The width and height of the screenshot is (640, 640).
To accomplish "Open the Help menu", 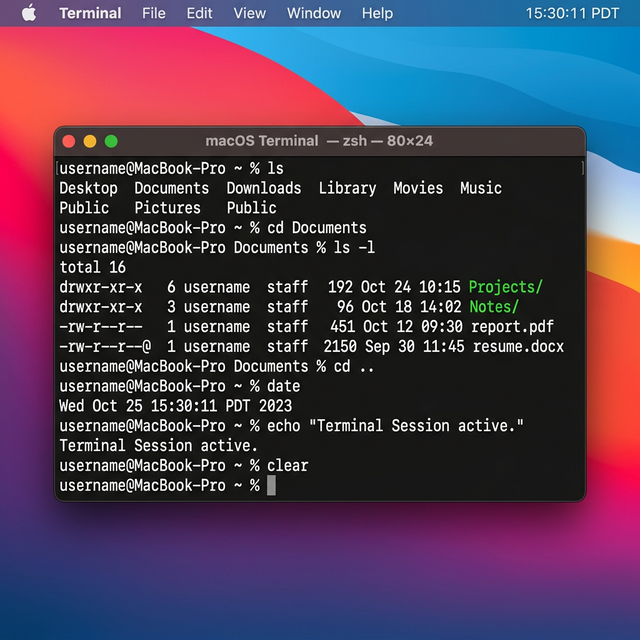I will [x=377, y=13].
